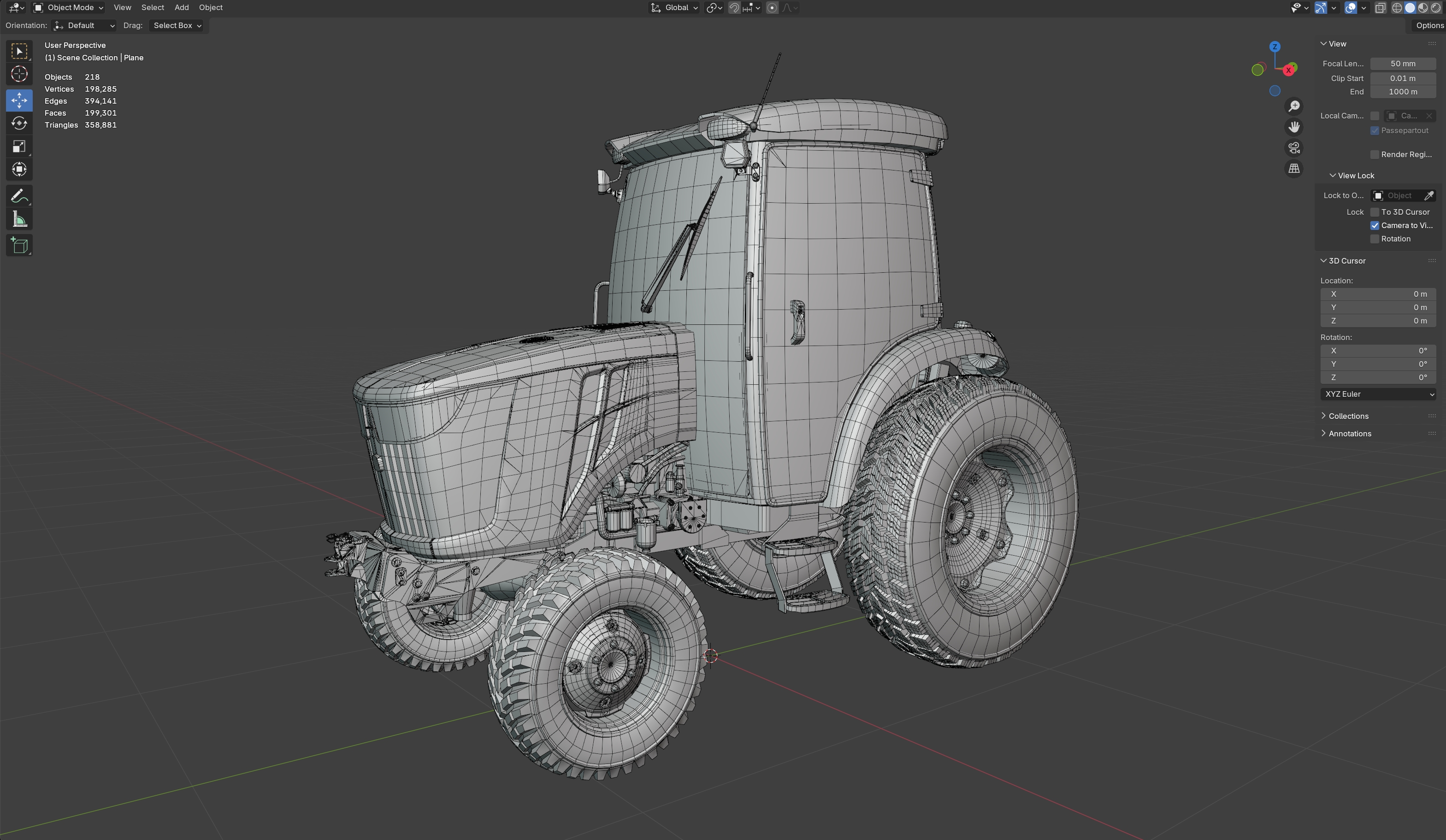Open the Object Mode dropdown

[x=68, y=7]
